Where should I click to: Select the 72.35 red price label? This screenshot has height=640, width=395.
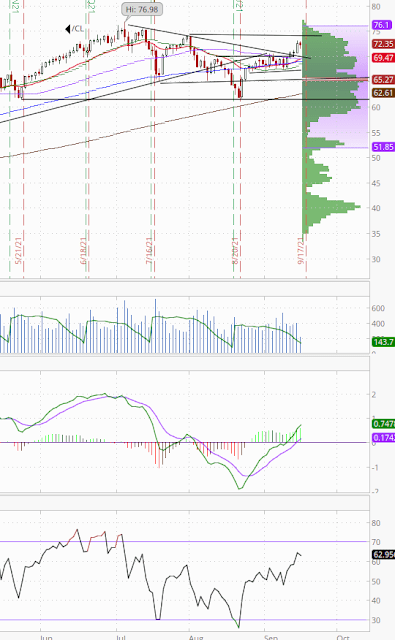383,44
